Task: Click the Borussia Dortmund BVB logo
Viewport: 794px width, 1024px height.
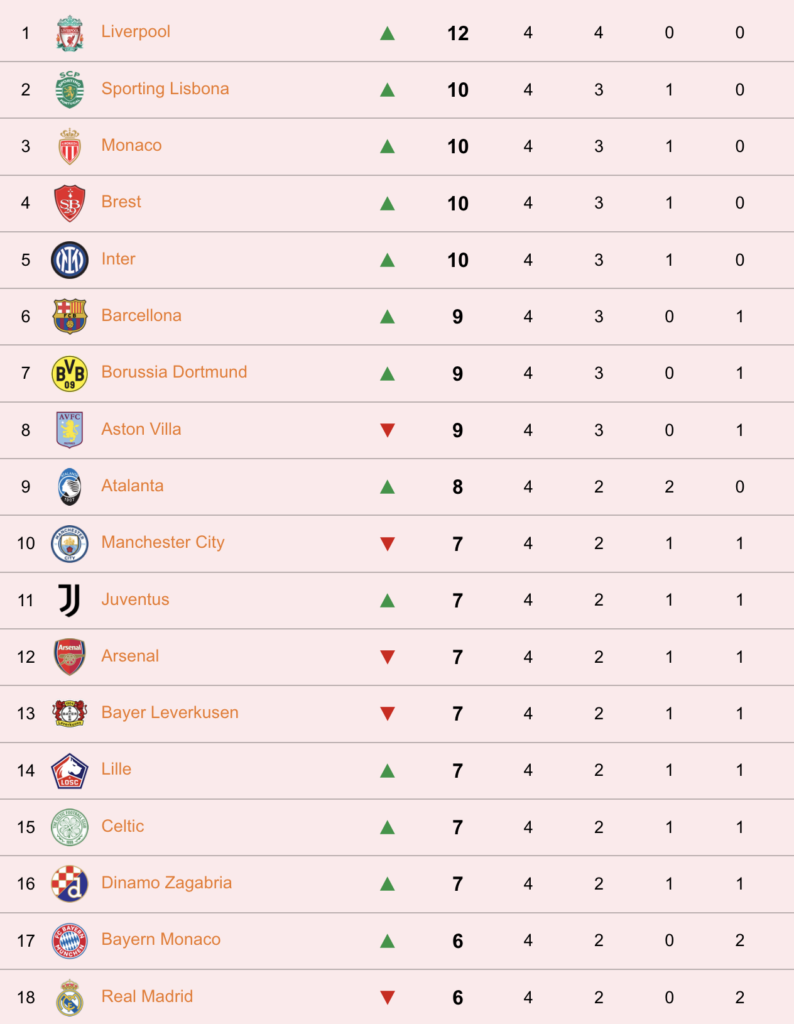Action: pos(69,374)
